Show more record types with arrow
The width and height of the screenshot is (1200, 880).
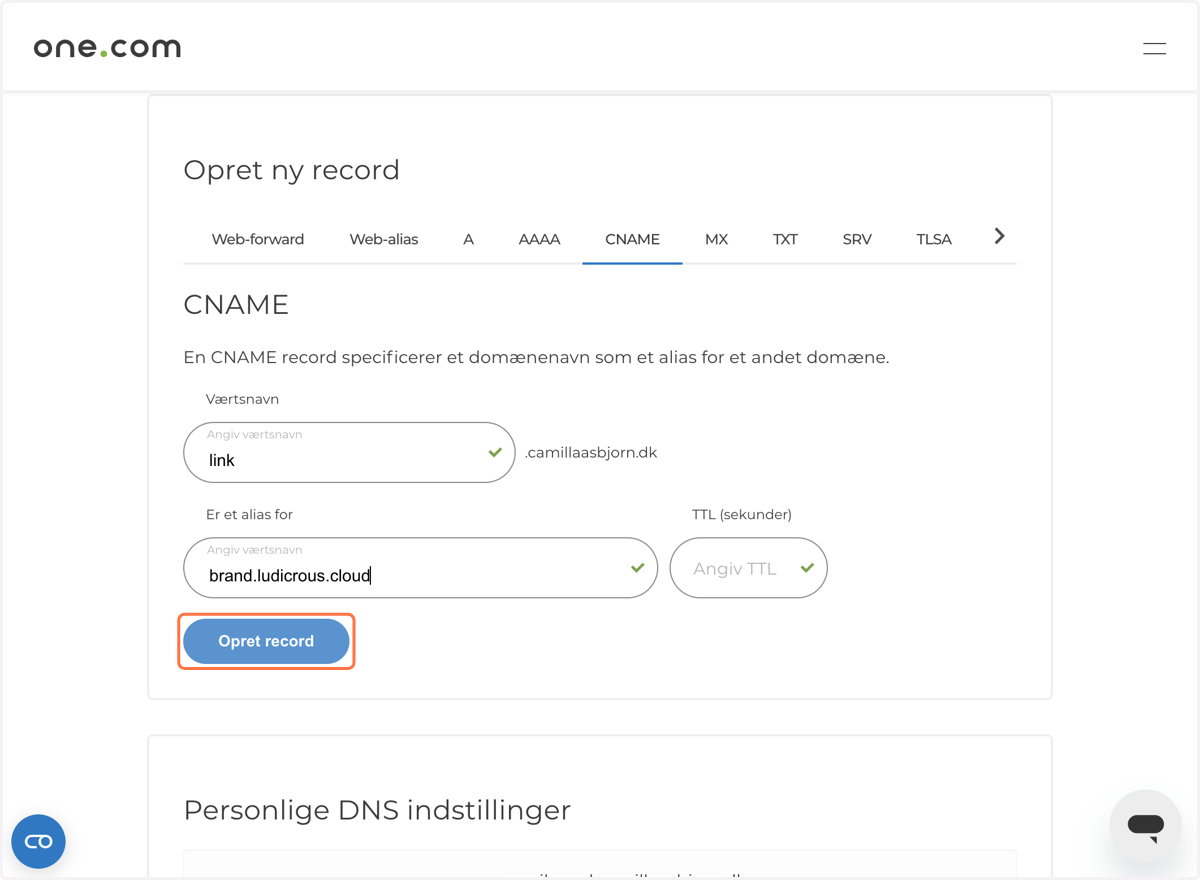tap(999, 236)
